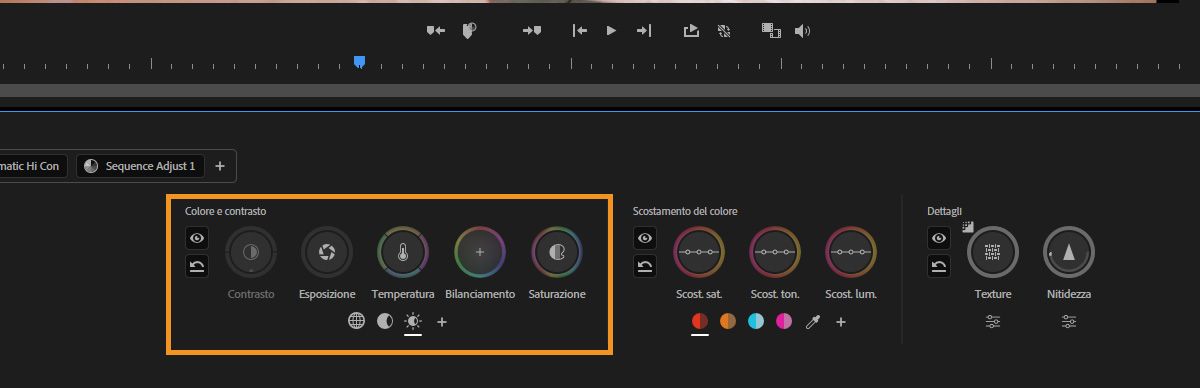Viewport: 1200px width, 388px height.
Task: Add a color using plus beside eyedropper
Action: coord(841,321)
